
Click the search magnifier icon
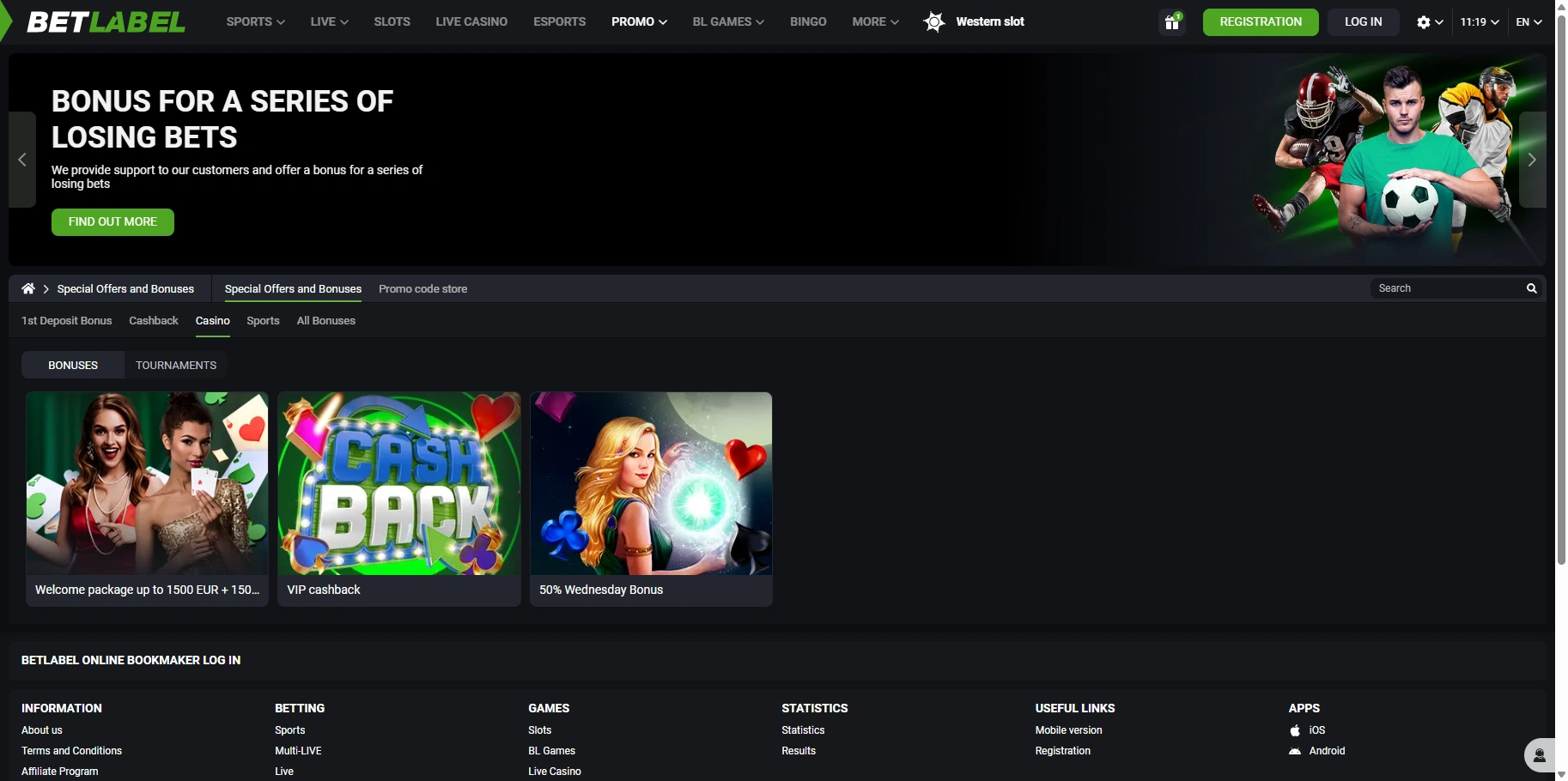click(1531, 289)
